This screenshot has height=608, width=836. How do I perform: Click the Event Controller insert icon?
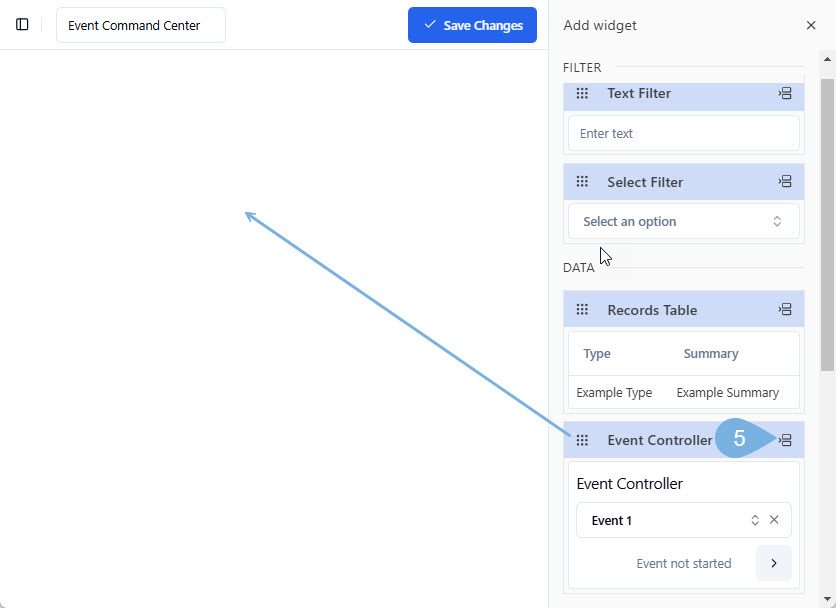point(785,440)
